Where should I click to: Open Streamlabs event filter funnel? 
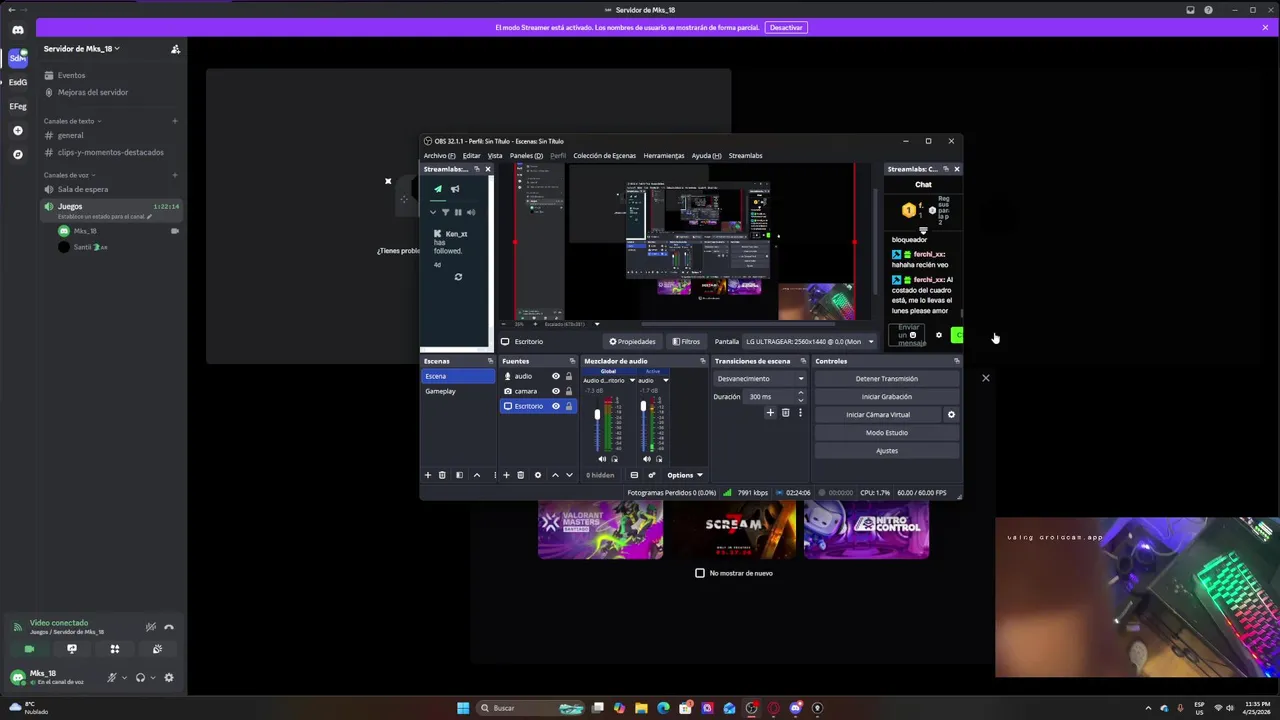445,212
